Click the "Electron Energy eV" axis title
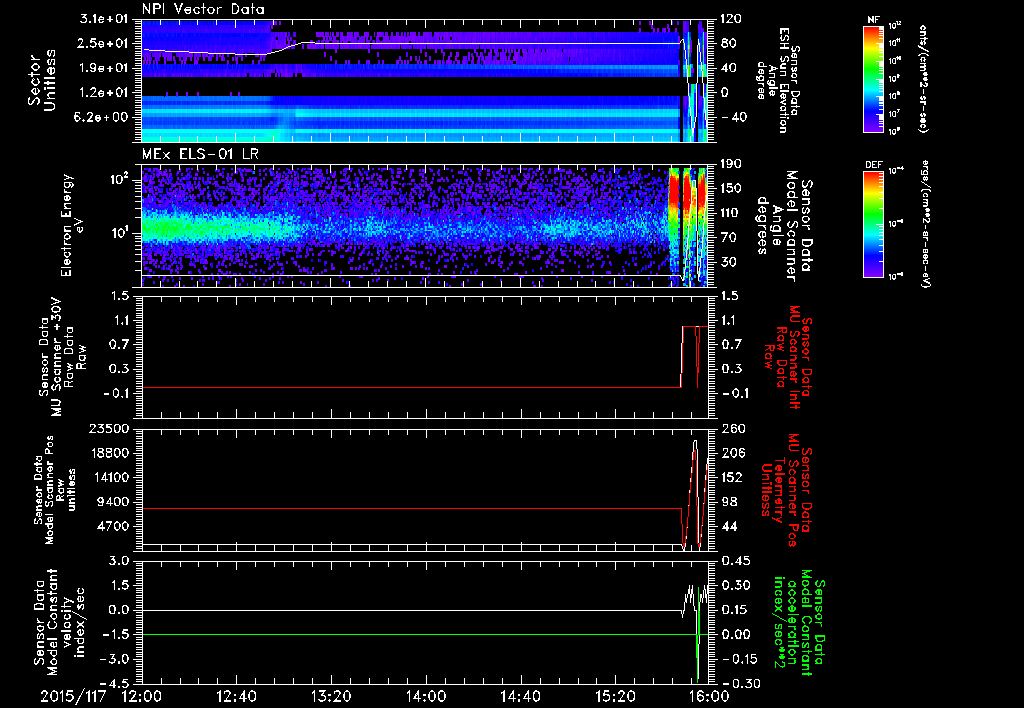 (x=73, y=225)
